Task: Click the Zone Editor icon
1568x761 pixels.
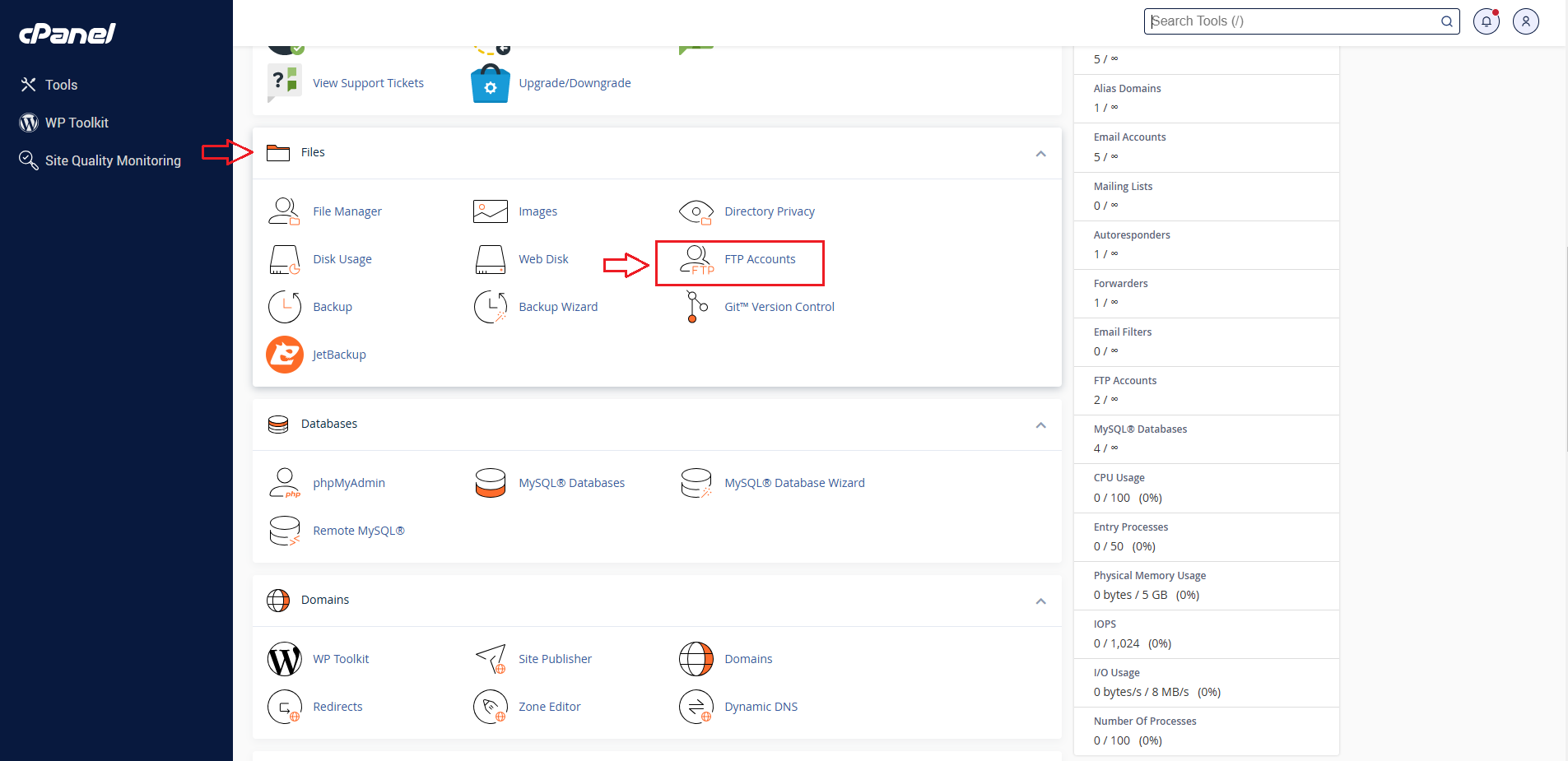Action: [491, 707]
